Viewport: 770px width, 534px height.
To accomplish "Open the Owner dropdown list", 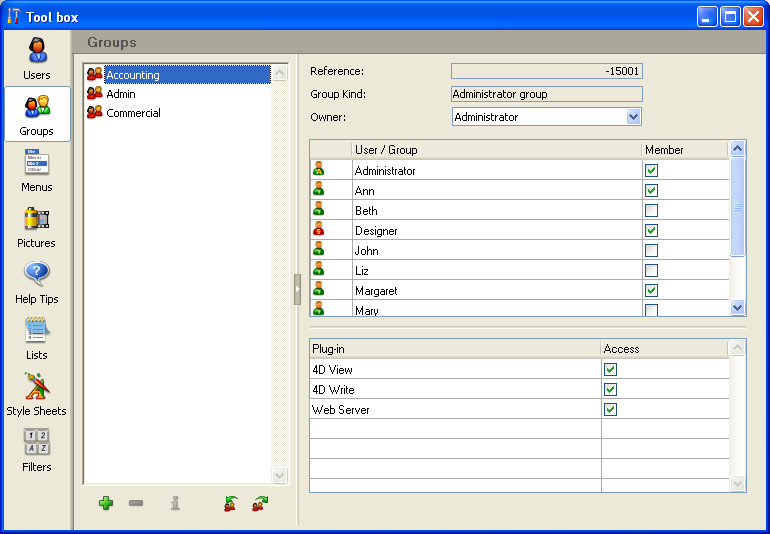I will click(x=633, y=117).
